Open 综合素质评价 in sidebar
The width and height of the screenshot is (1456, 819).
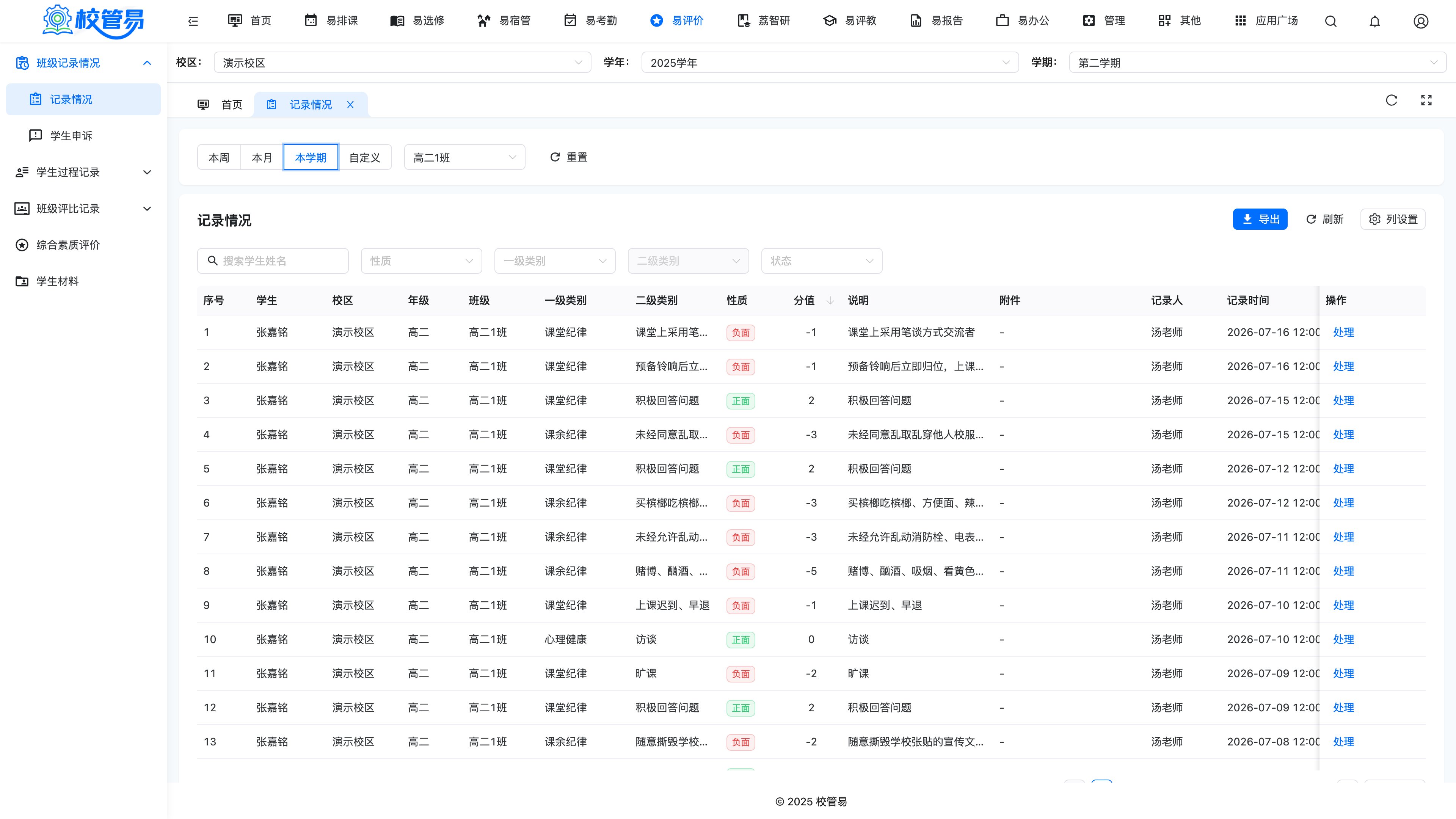pyautogui.click(x=84, y=245)
